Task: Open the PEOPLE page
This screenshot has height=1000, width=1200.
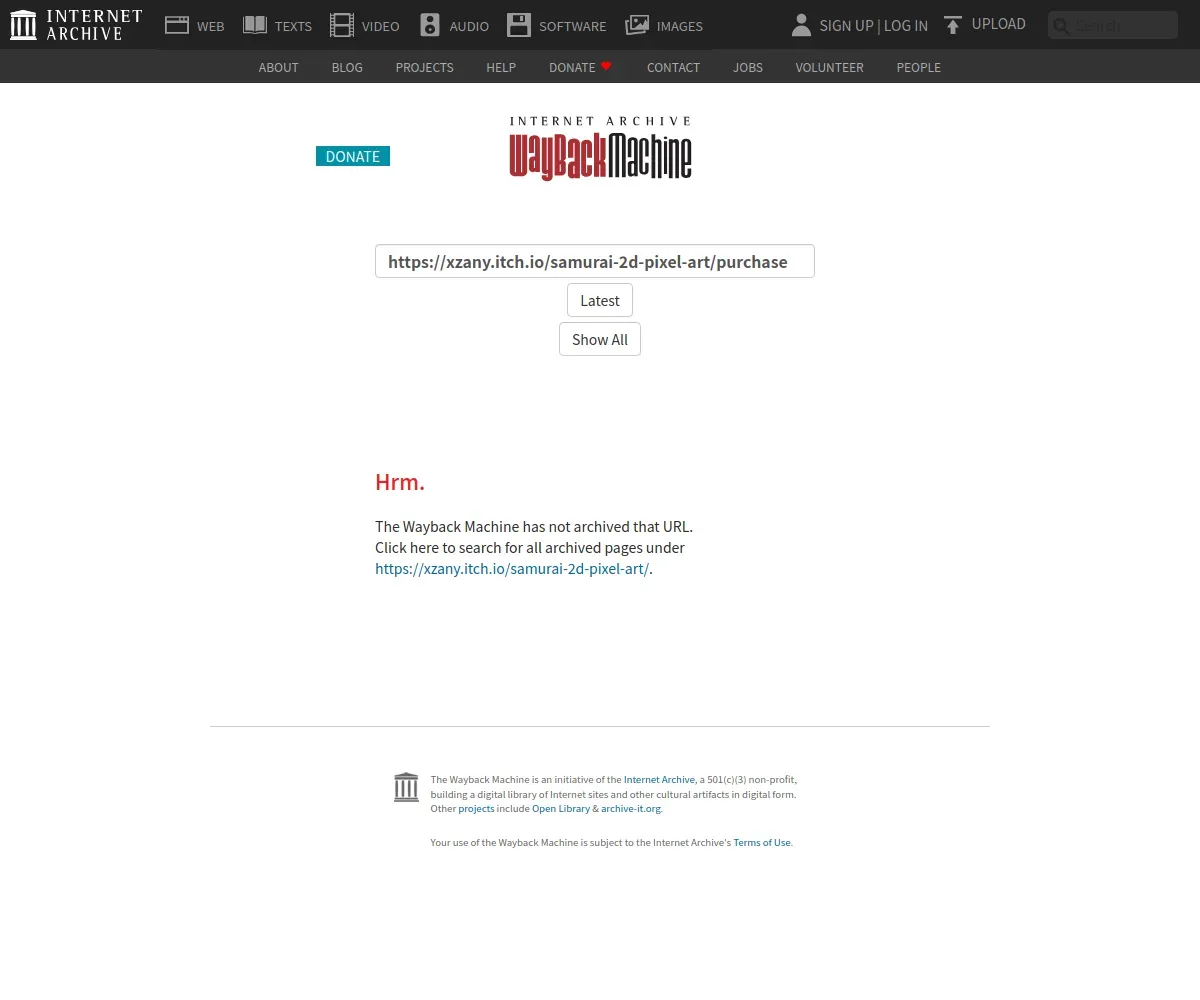Action: point(919,67)
